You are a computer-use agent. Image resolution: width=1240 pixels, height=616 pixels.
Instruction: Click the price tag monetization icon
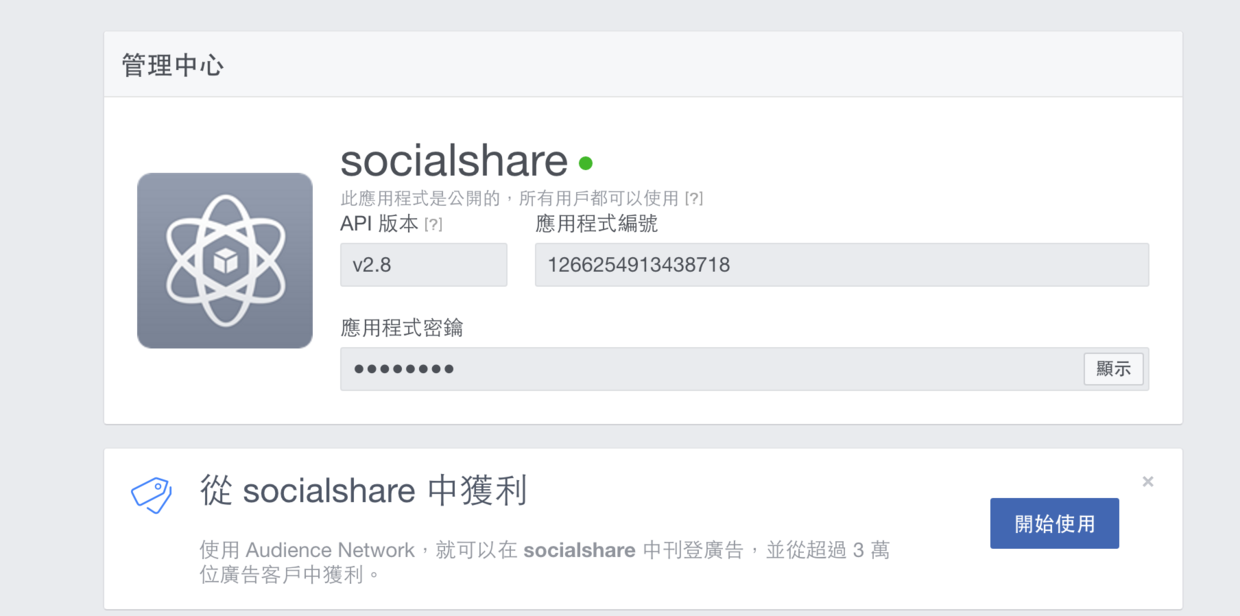click(x=151, y=496)
